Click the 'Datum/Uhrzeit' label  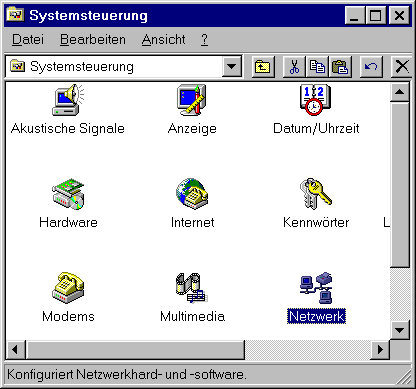pos(316,129)
